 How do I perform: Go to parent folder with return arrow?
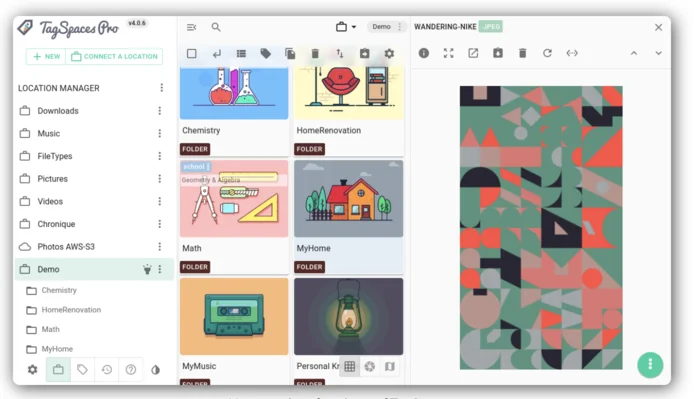(216, 54)
